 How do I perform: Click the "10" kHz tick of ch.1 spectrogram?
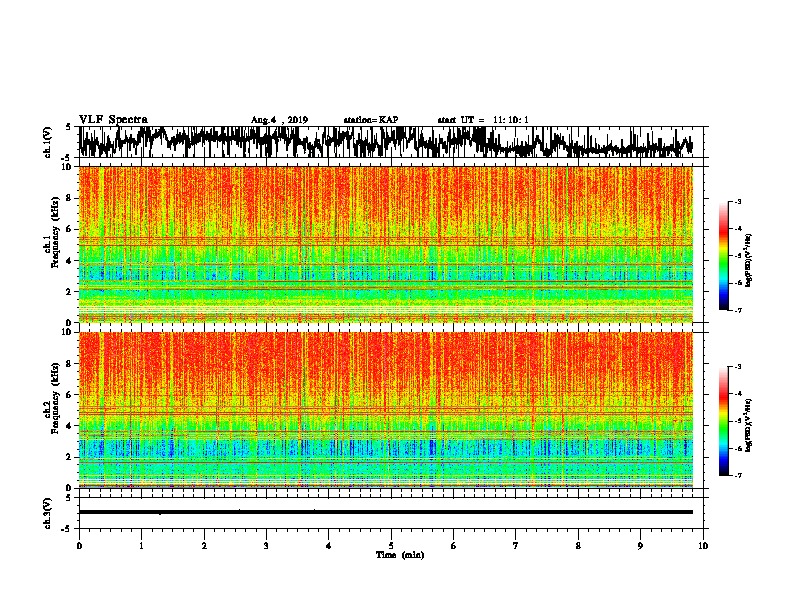pyautogui.click(x=69, y=167)
